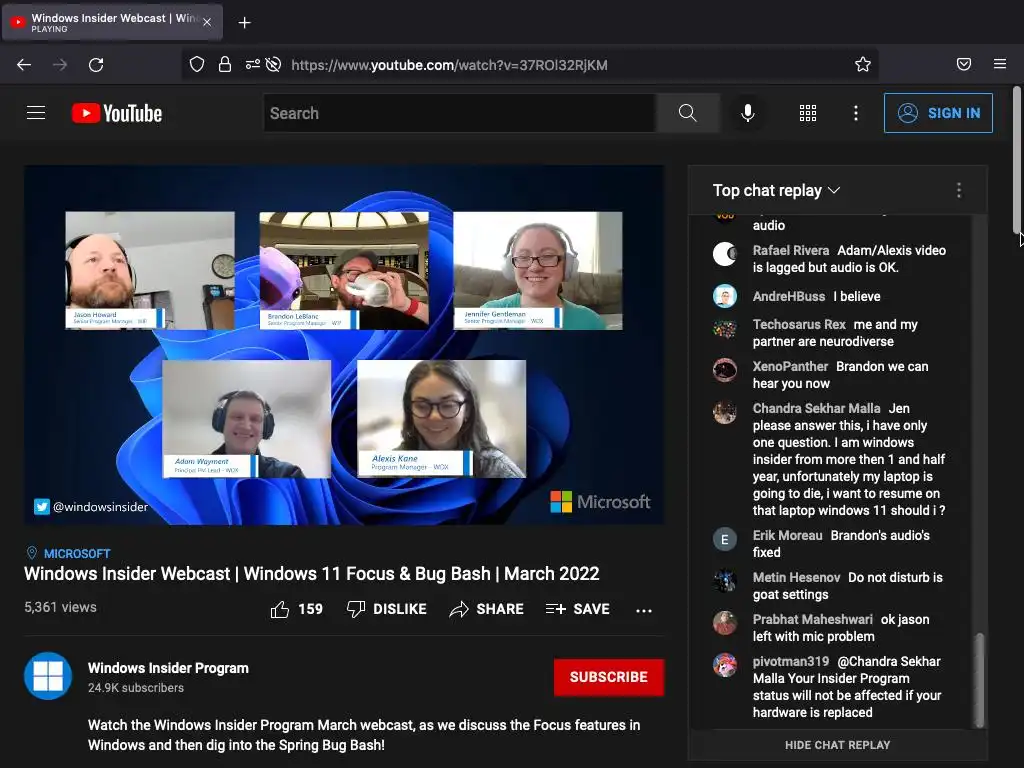Select the Windows Insider Webcast browser tab

click(x=112, y=22)
